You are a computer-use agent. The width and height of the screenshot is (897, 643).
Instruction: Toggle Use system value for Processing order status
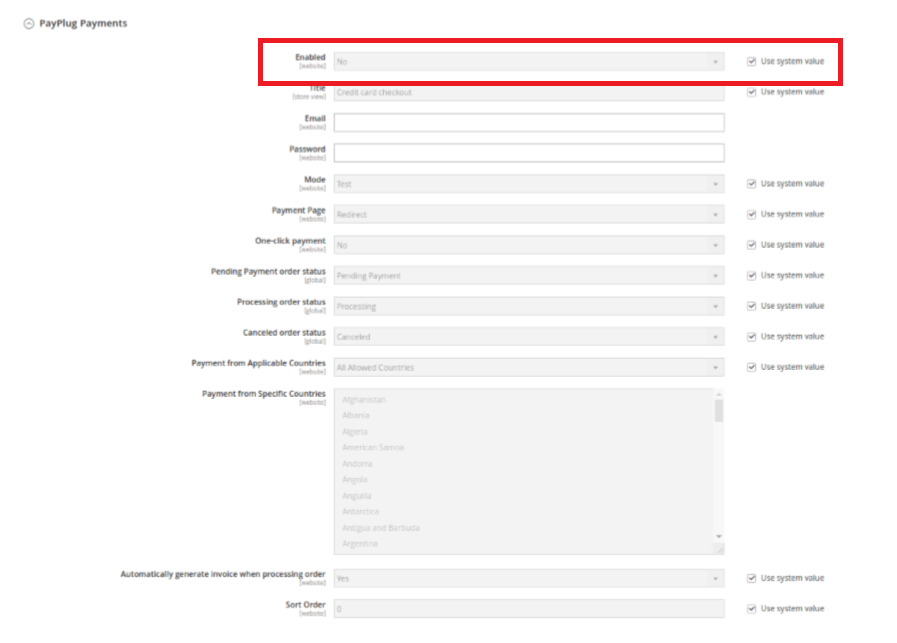click(752, 306)
